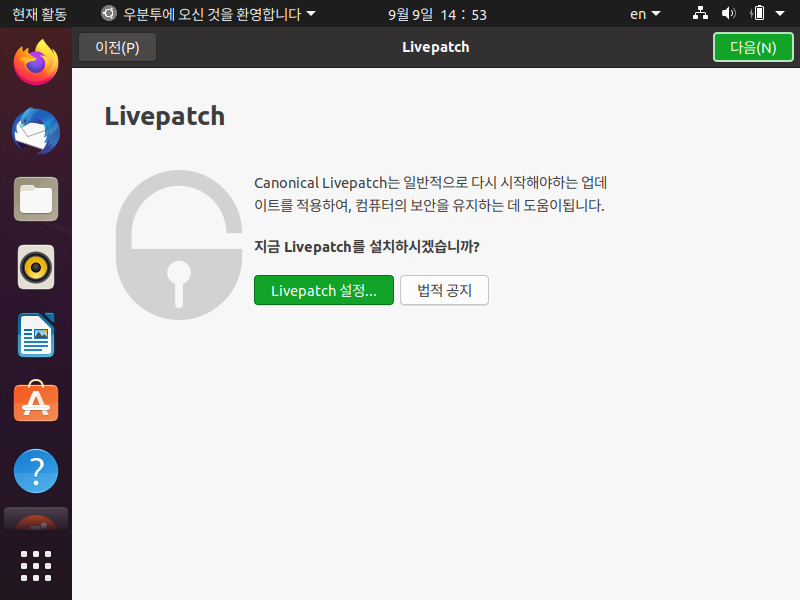This screenshot has width=800, height=600.
Task: Open the Activities overview
Action: click(x=39, y=14)
